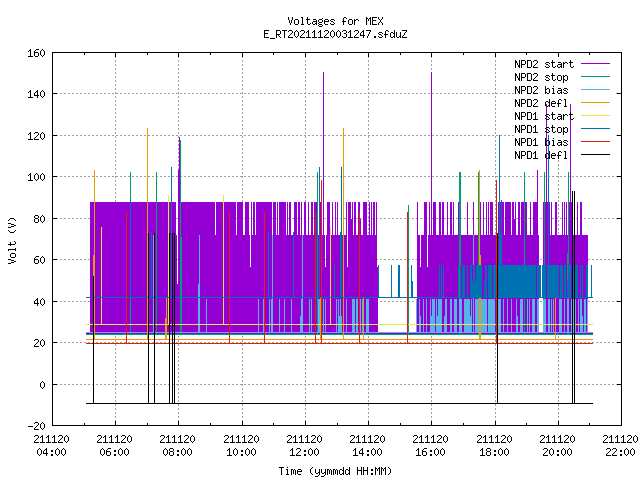Click the 14:00 time tick label

coord(367,453)
